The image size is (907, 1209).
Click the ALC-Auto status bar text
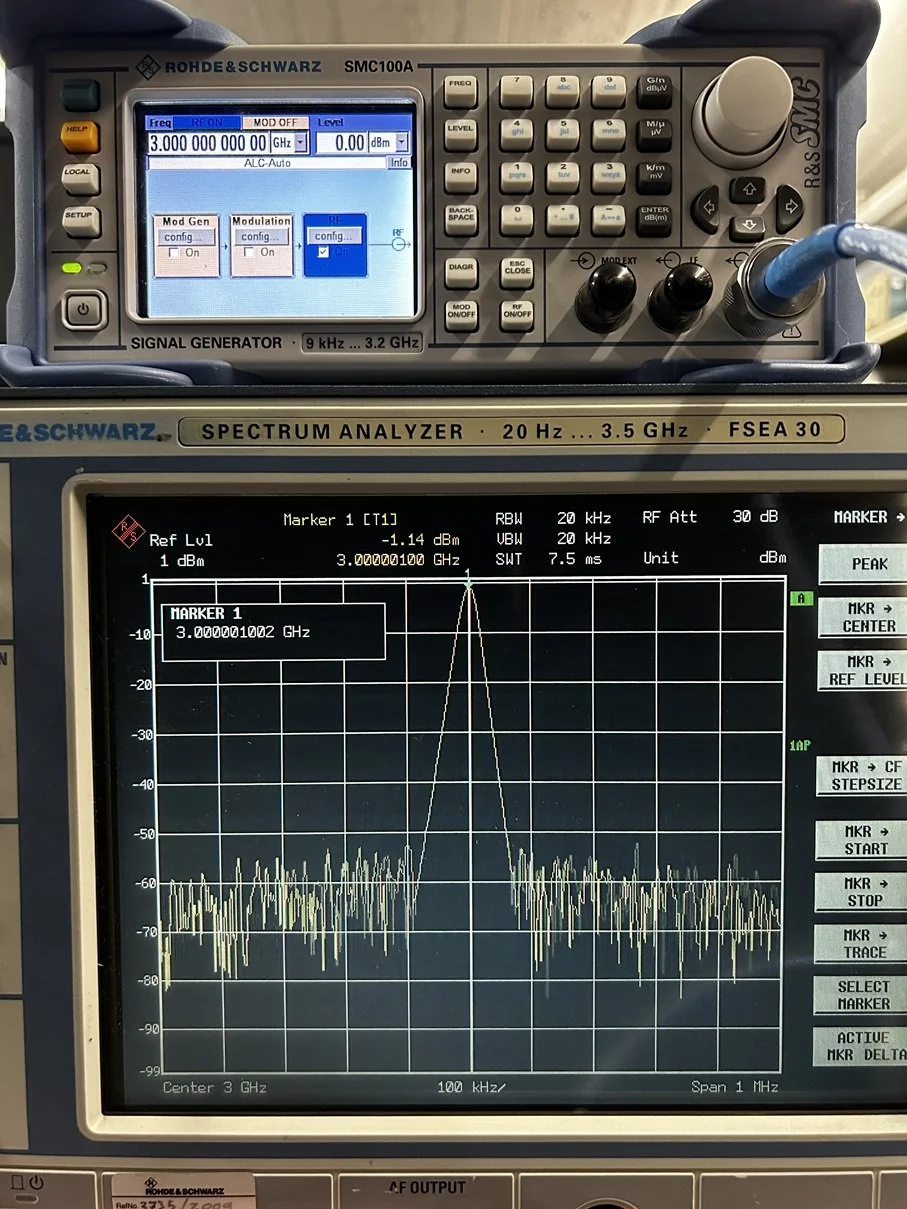click(267, 162)
